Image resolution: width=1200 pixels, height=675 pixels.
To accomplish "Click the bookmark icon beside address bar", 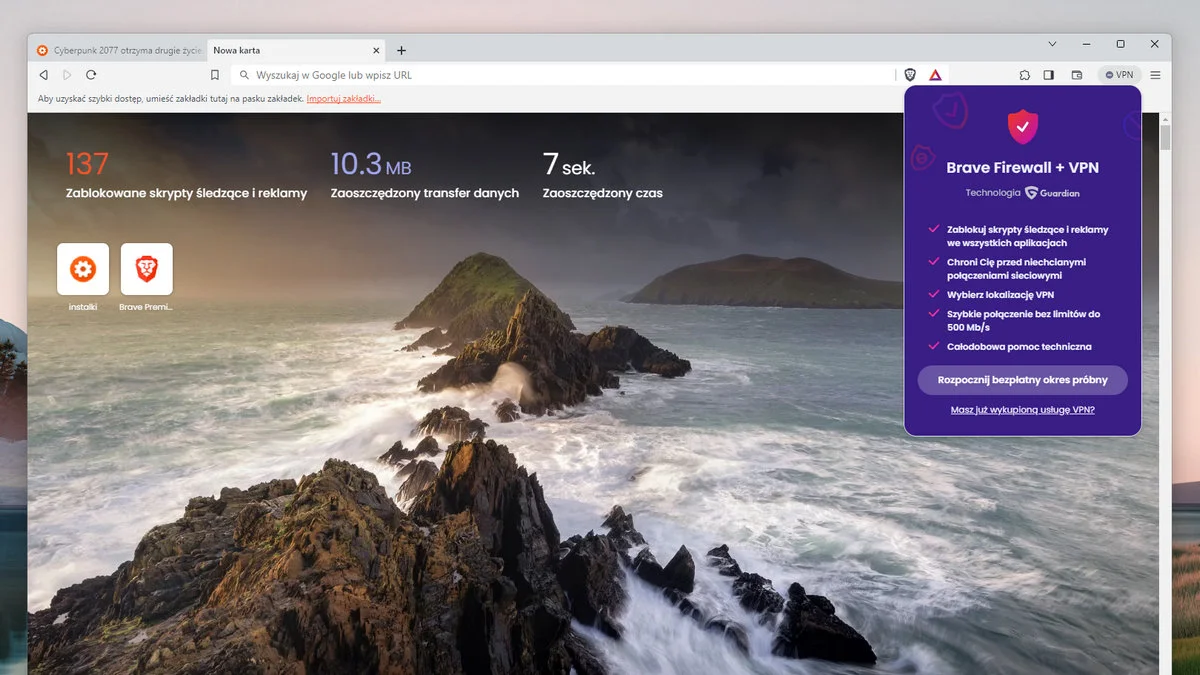I will (x=214, y=75).
